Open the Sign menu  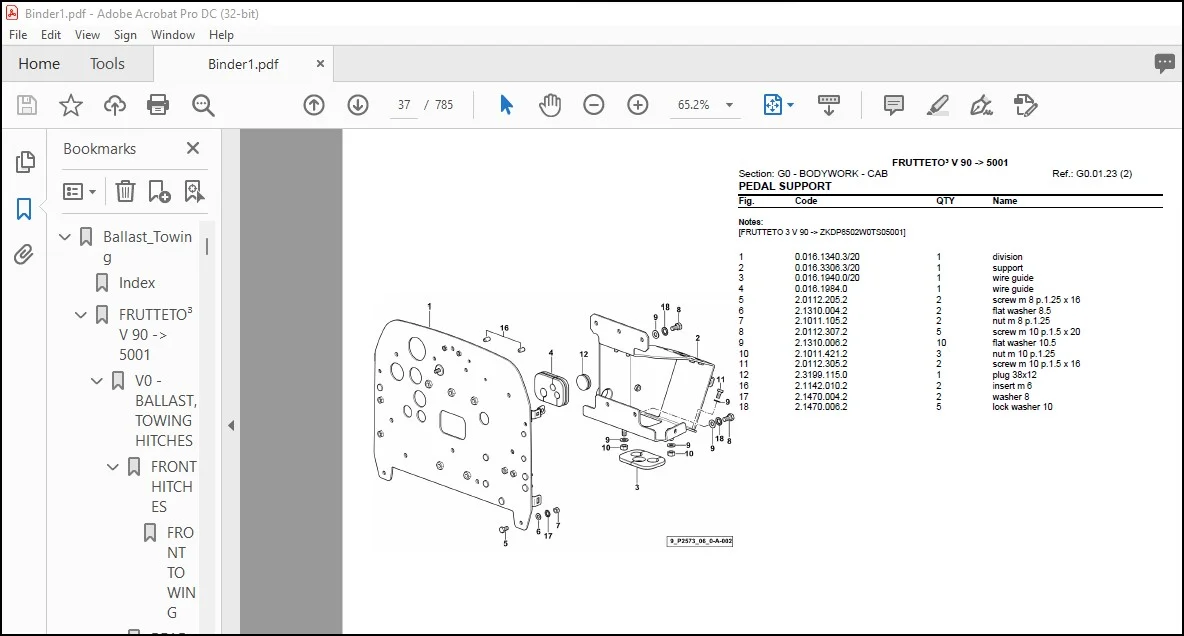tap(125, 35)
